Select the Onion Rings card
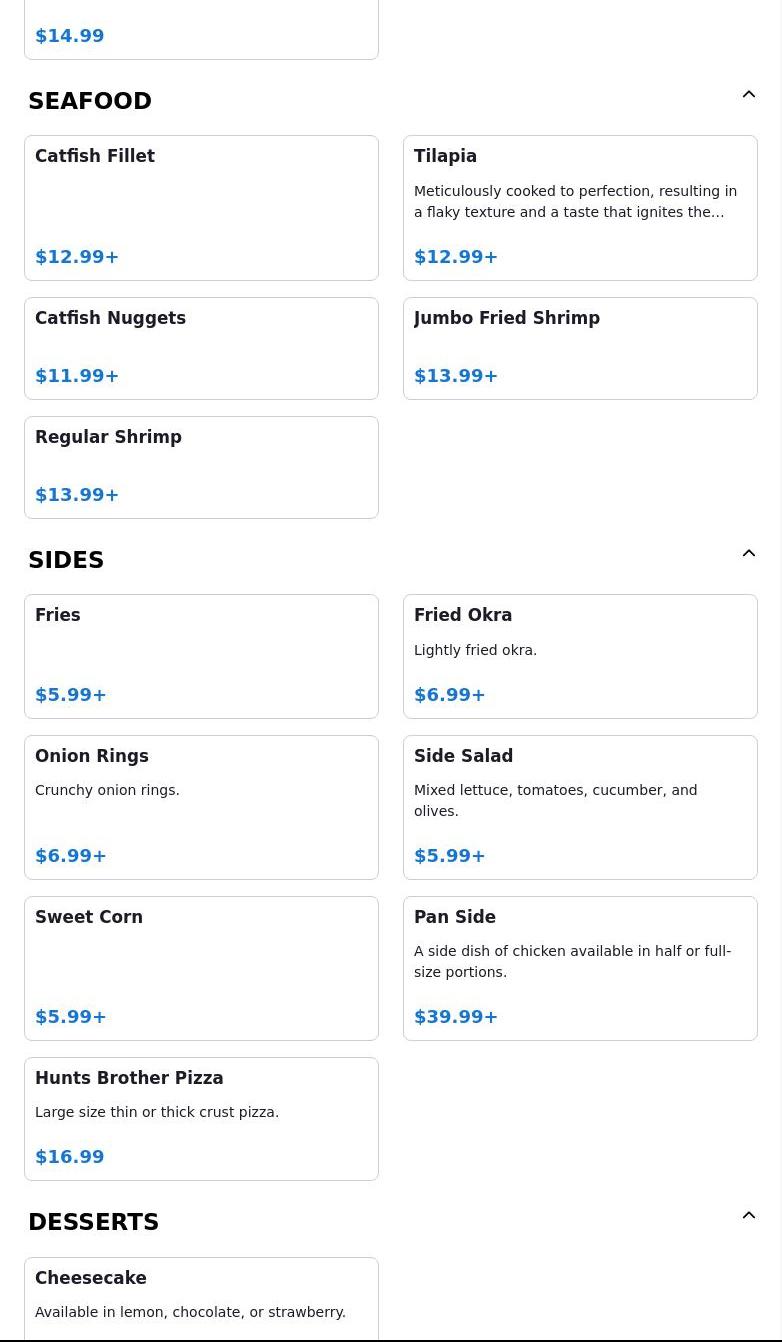Image resolution: width=782 pixels, height=1342 pixels. pos(201,807)
